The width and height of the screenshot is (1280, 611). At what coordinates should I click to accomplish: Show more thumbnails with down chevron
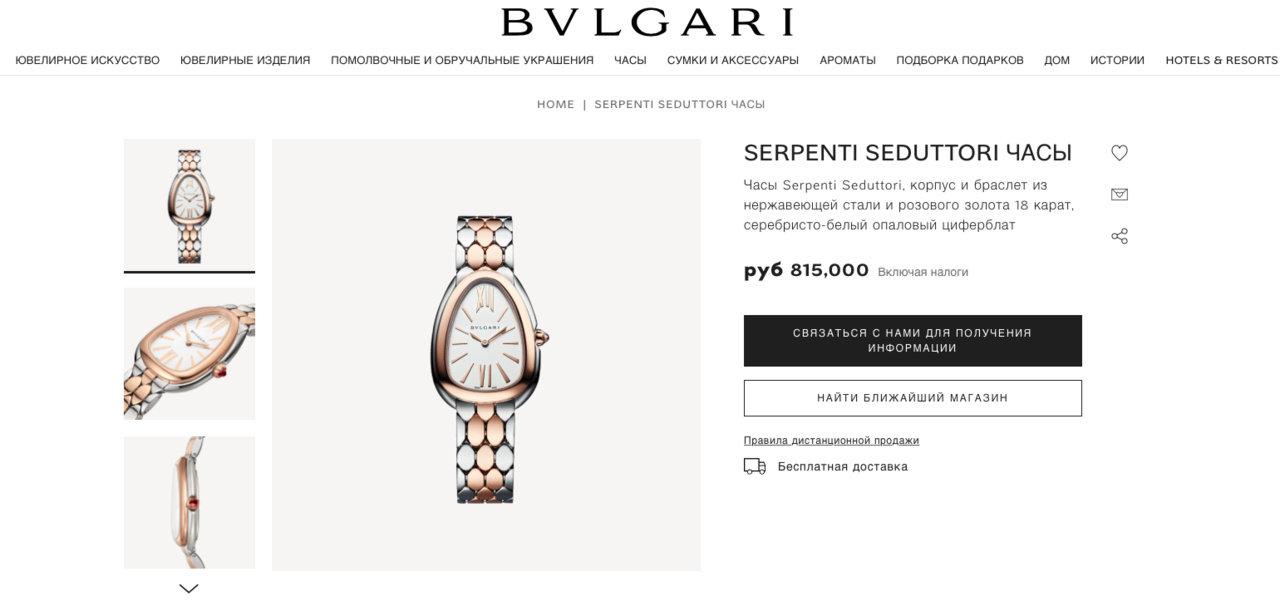[x=189, y=589]
